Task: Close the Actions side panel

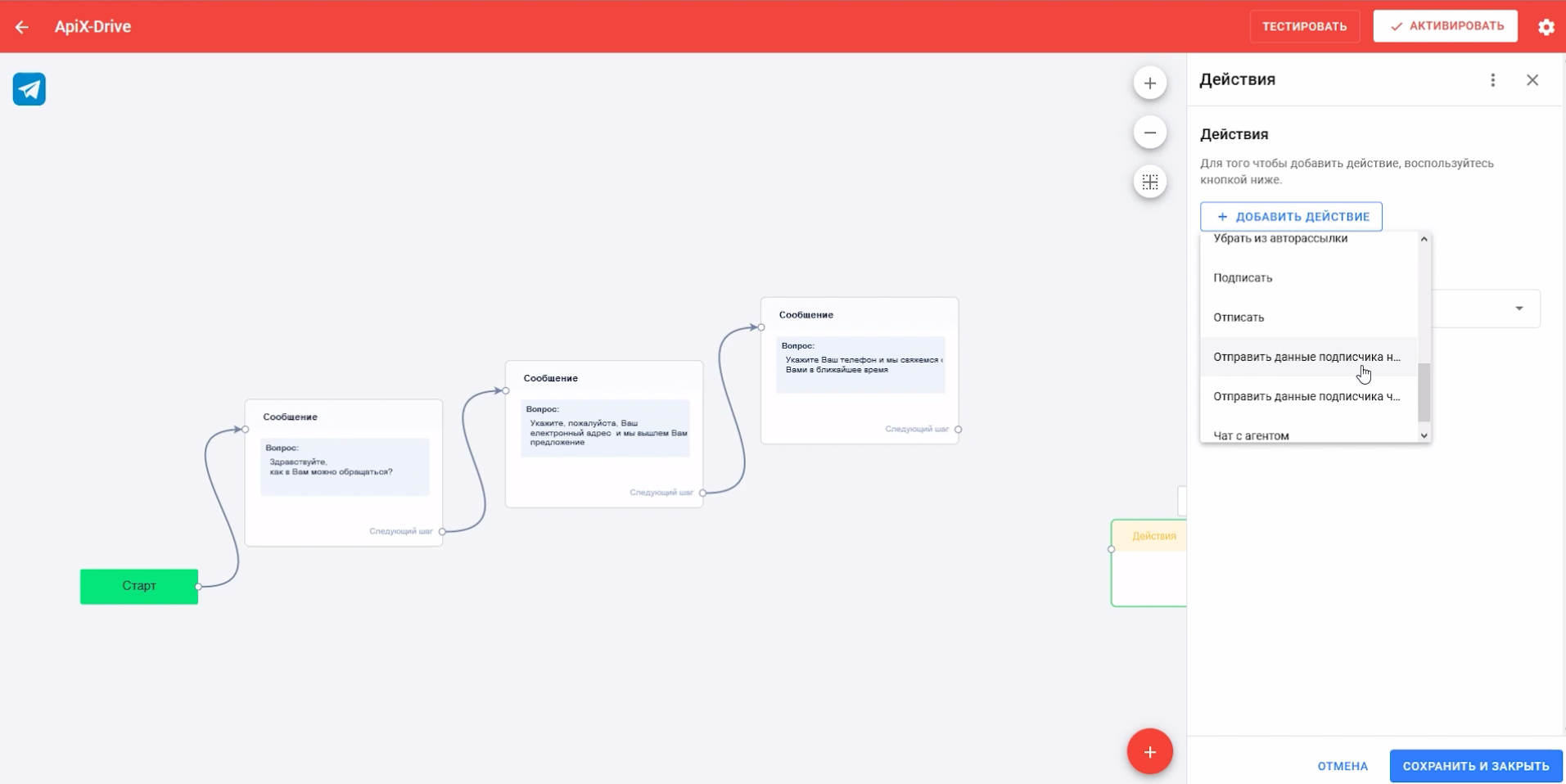Action: (x=1532, y=80)
